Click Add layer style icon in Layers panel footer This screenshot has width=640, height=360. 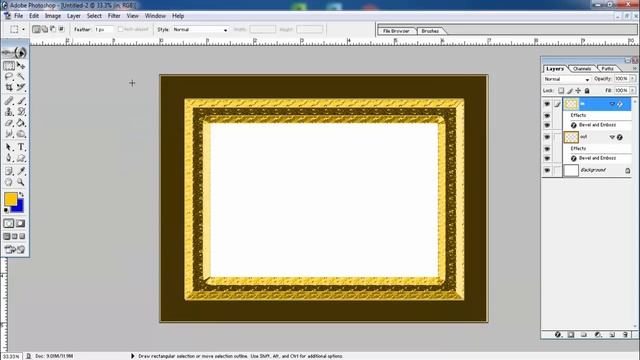[558, 335]
